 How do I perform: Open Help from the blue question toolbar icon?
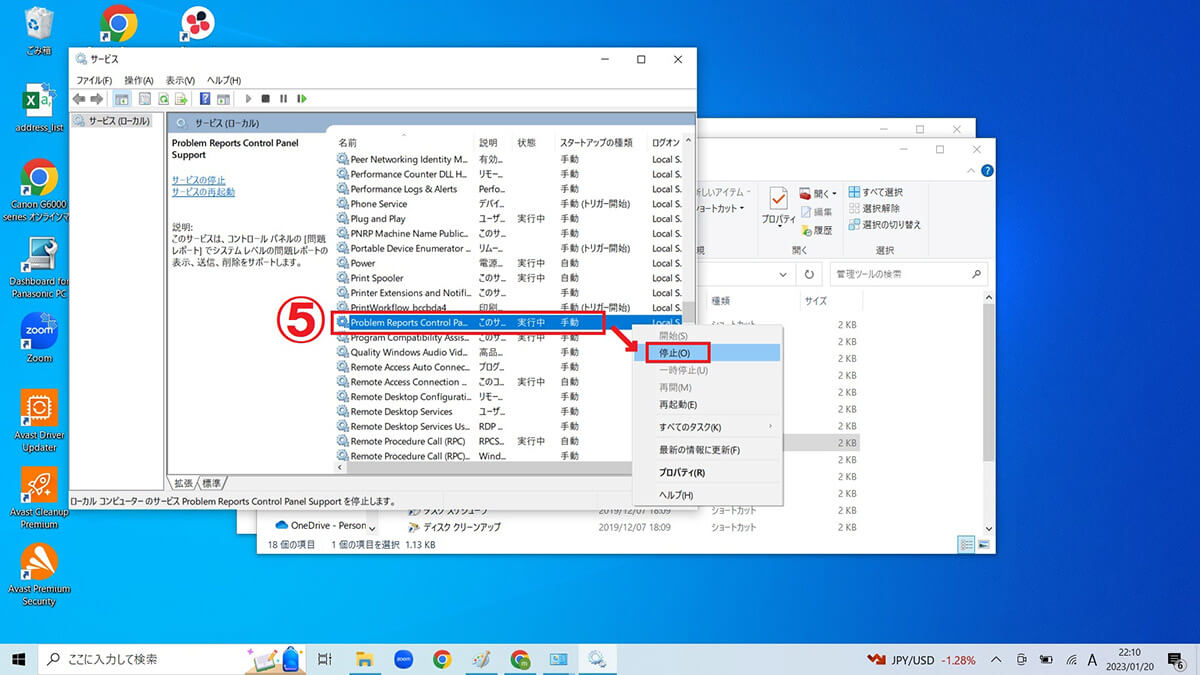point(205,99)
